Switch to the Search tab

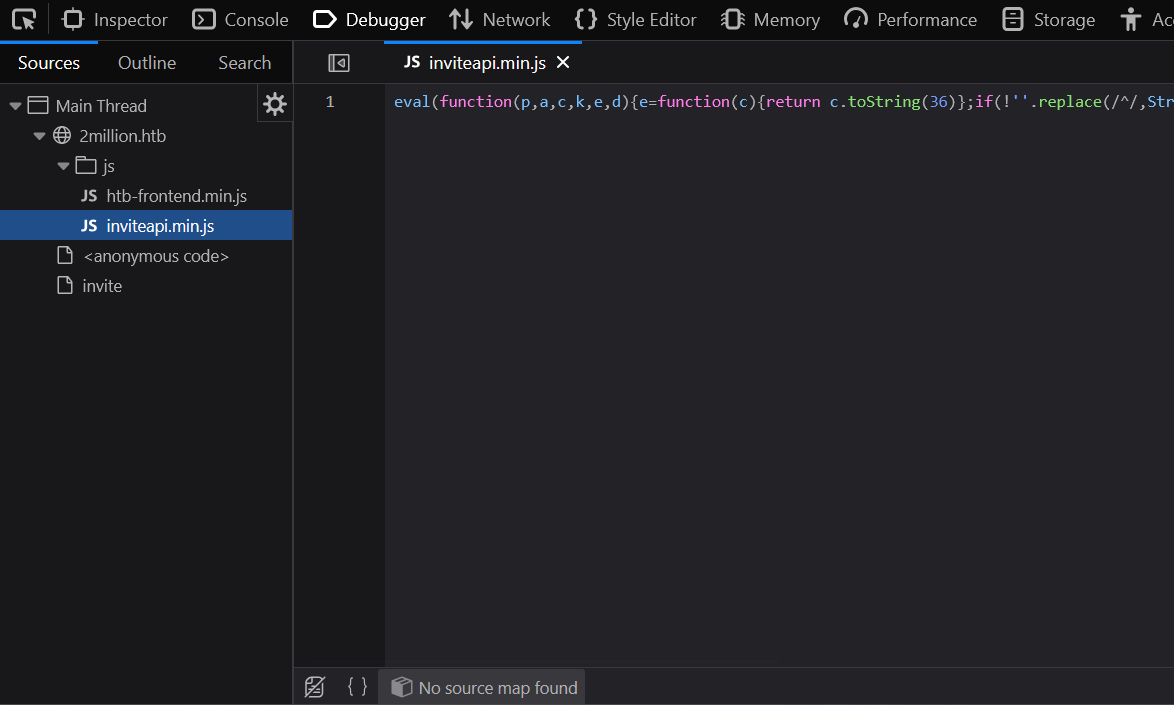[243, 62]
